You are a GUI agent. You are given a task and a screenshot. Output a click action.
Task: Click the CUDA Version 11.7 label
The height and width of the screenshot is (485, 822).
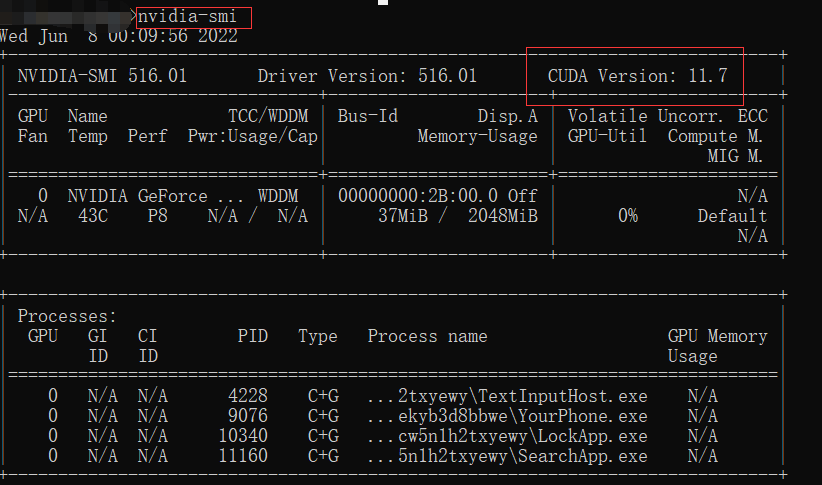[x=637, y=76]
